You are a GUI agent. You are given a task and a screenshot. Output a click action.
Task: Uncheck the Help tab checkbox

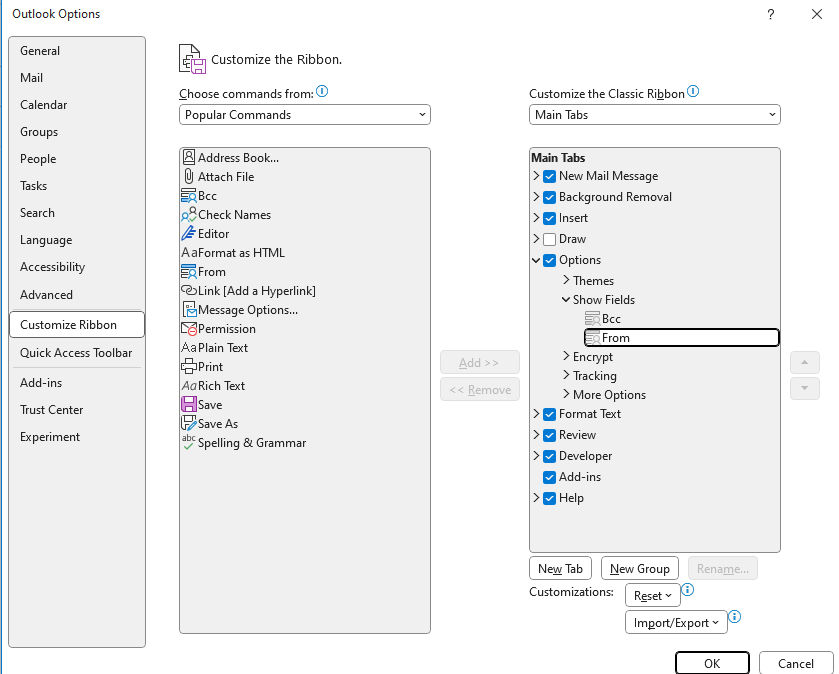[549, 498]
